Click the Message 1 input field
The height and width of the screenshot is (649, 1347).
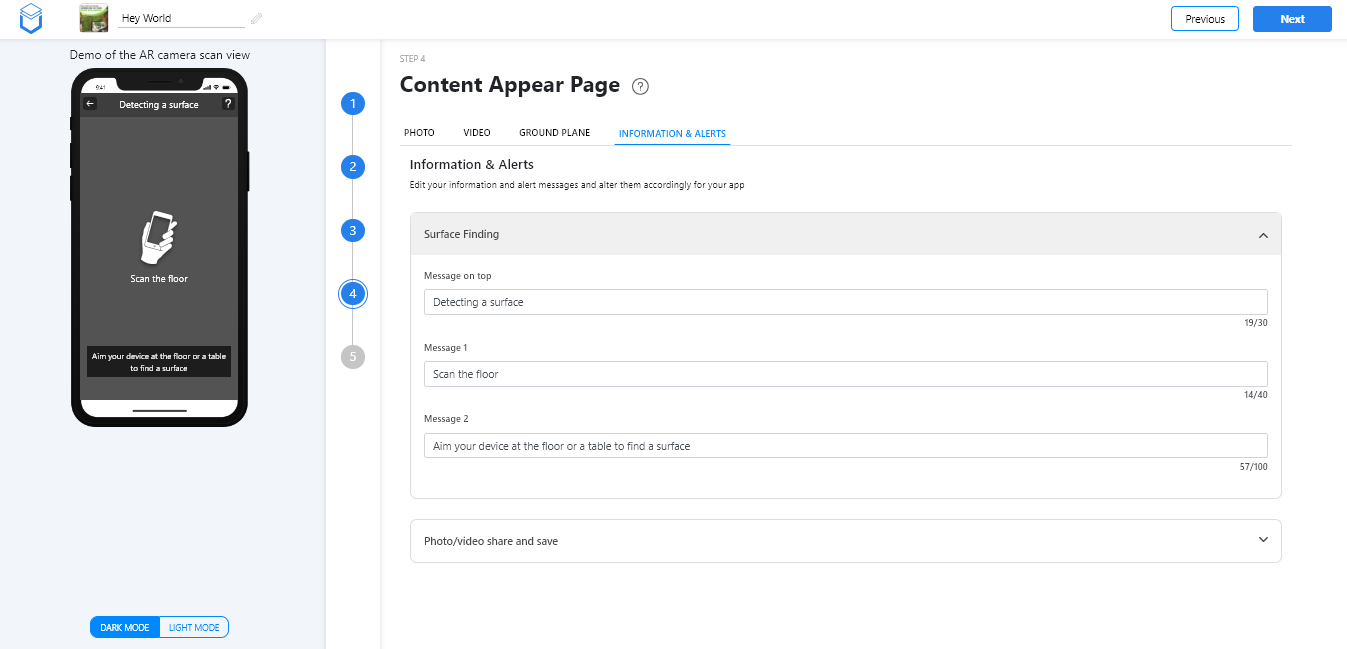click(845, 374)
